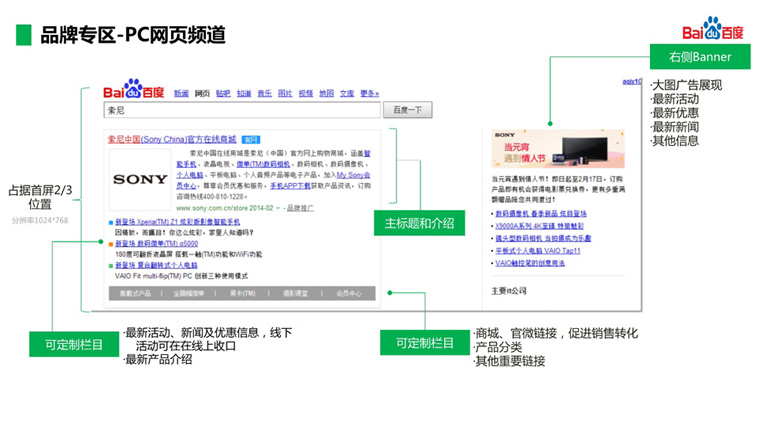Screen dimensions: 760x428
Task: Select 摄影课堂 in grey bottom bar
Action: coord(295,293)
